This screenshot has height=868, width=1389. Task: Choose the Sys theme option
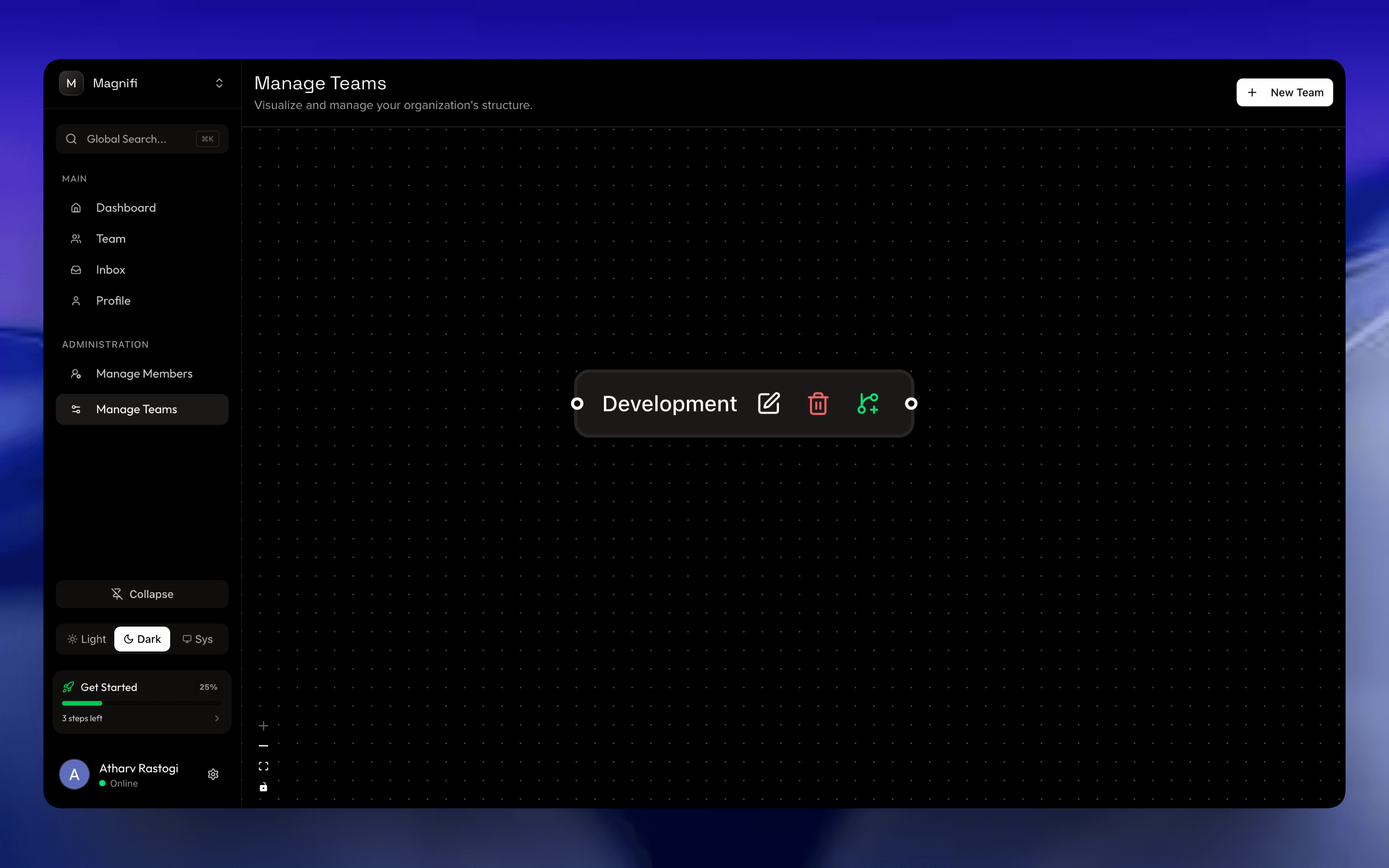197,639
